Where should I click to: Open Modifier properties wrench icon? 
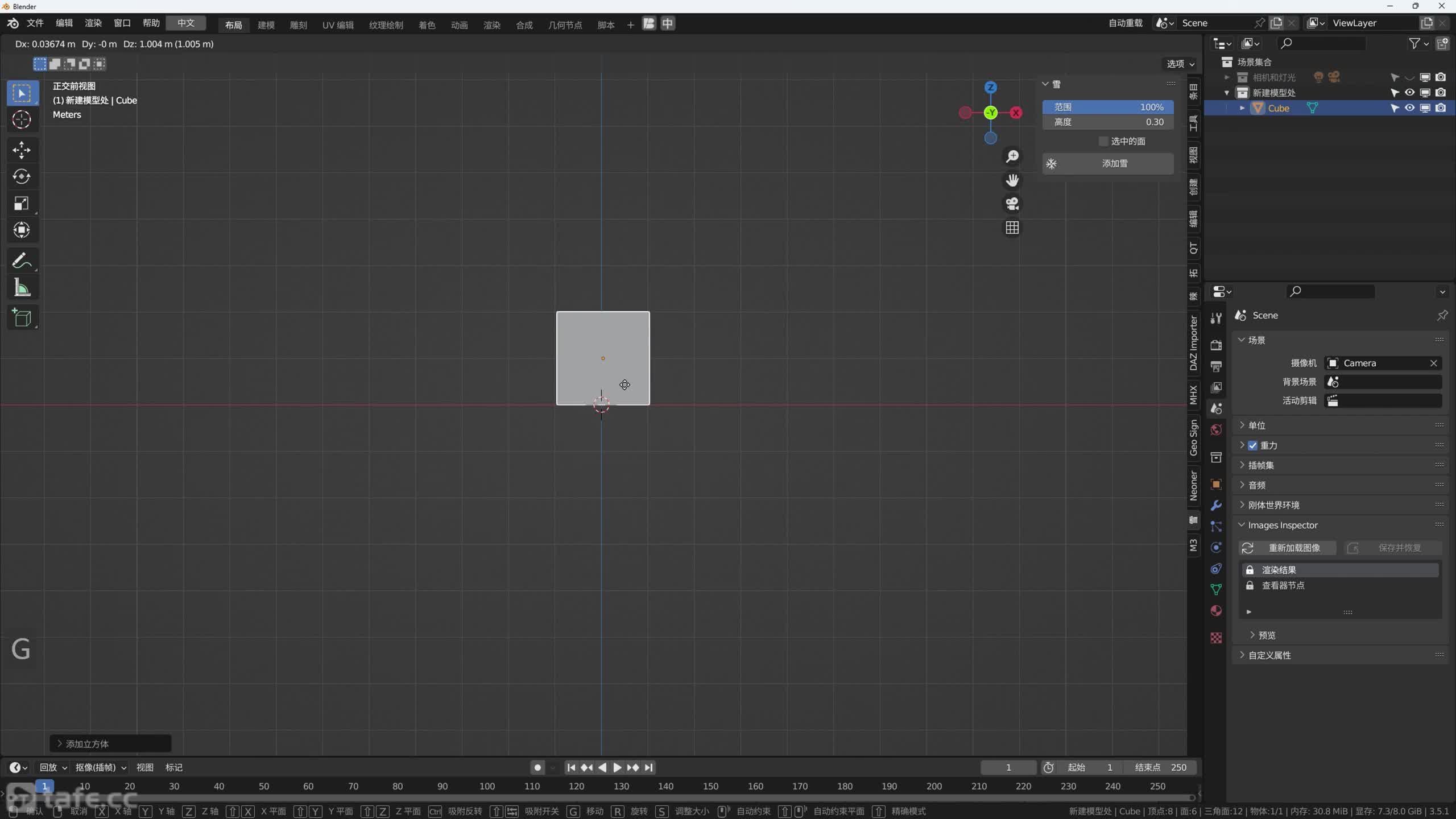[1216, 506]
